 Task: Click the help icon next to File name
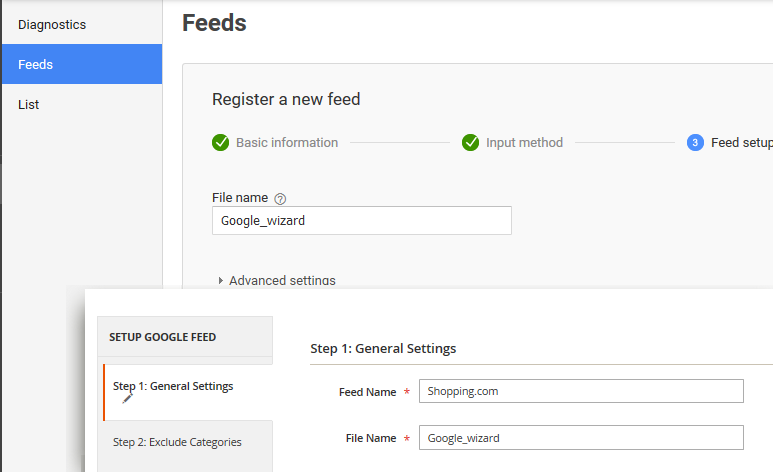280,199
